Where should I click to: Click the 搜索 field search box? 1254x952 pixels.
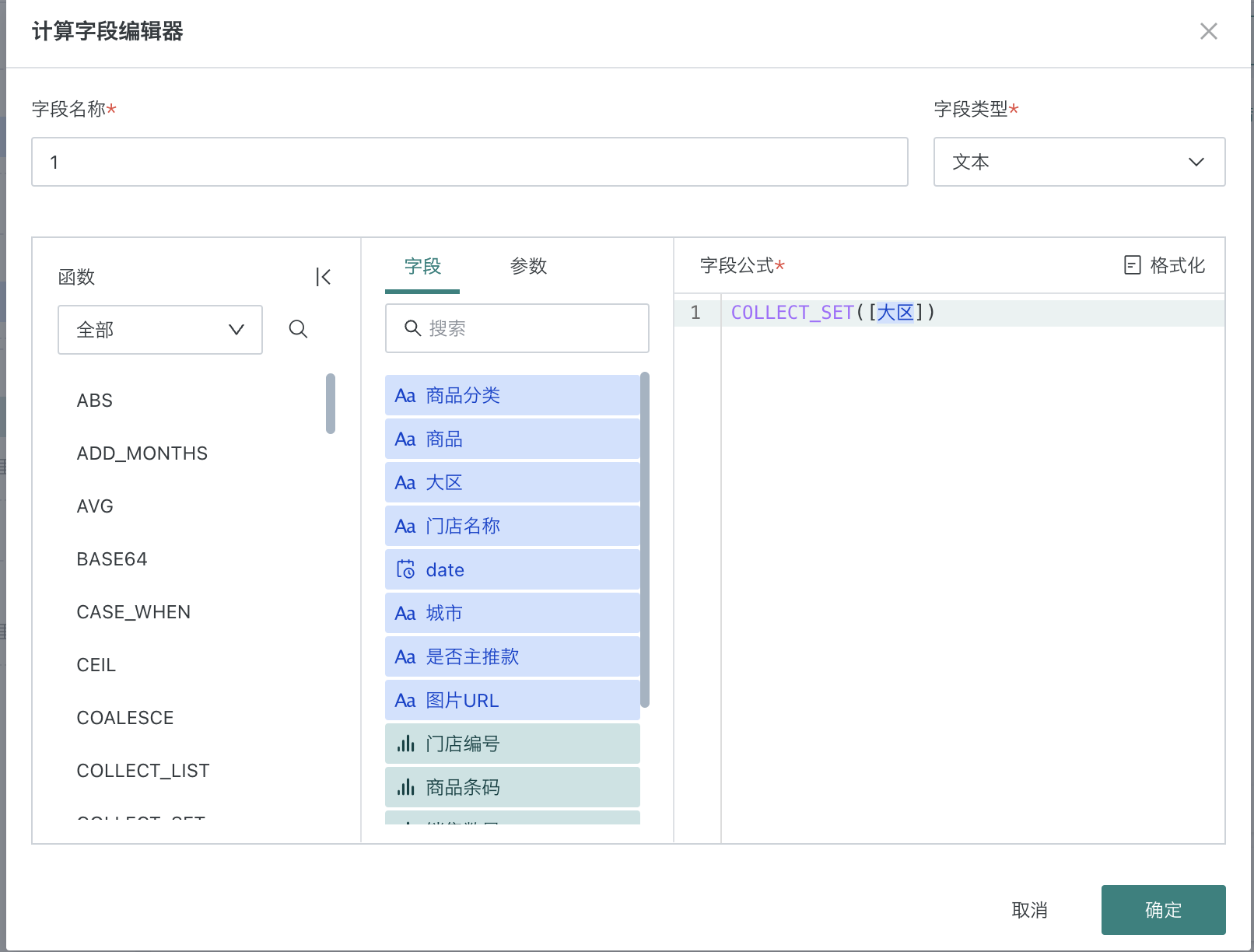[x=517, y=328]
